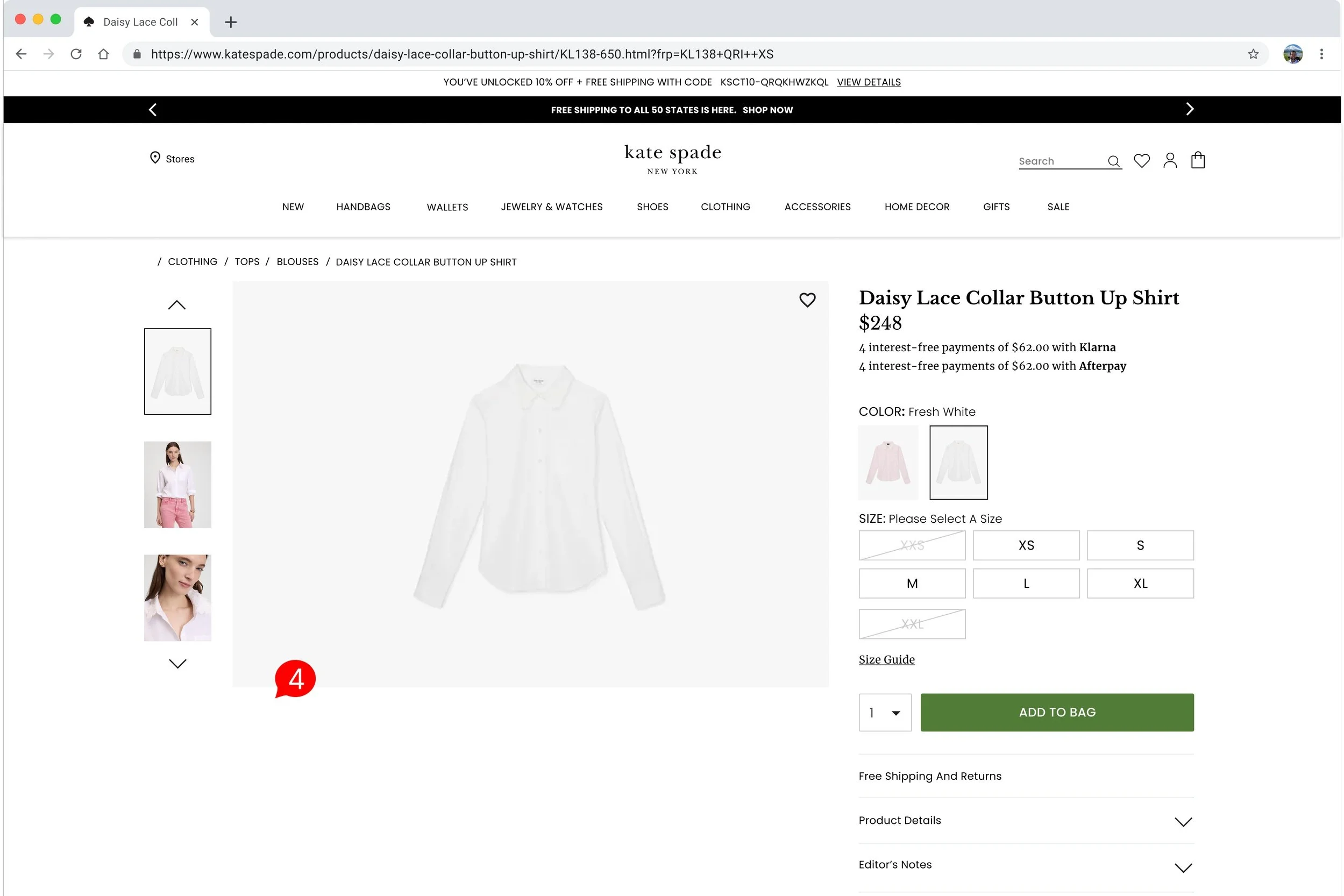1344x896 pixels.
Task: Select size M
Action: [912, 584]
